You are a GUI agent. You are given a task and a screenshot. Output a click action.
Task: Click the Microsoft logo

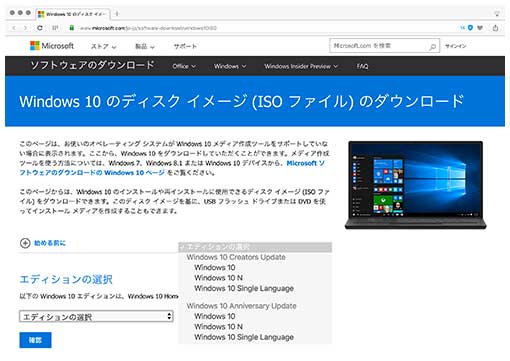pos(52,46)
